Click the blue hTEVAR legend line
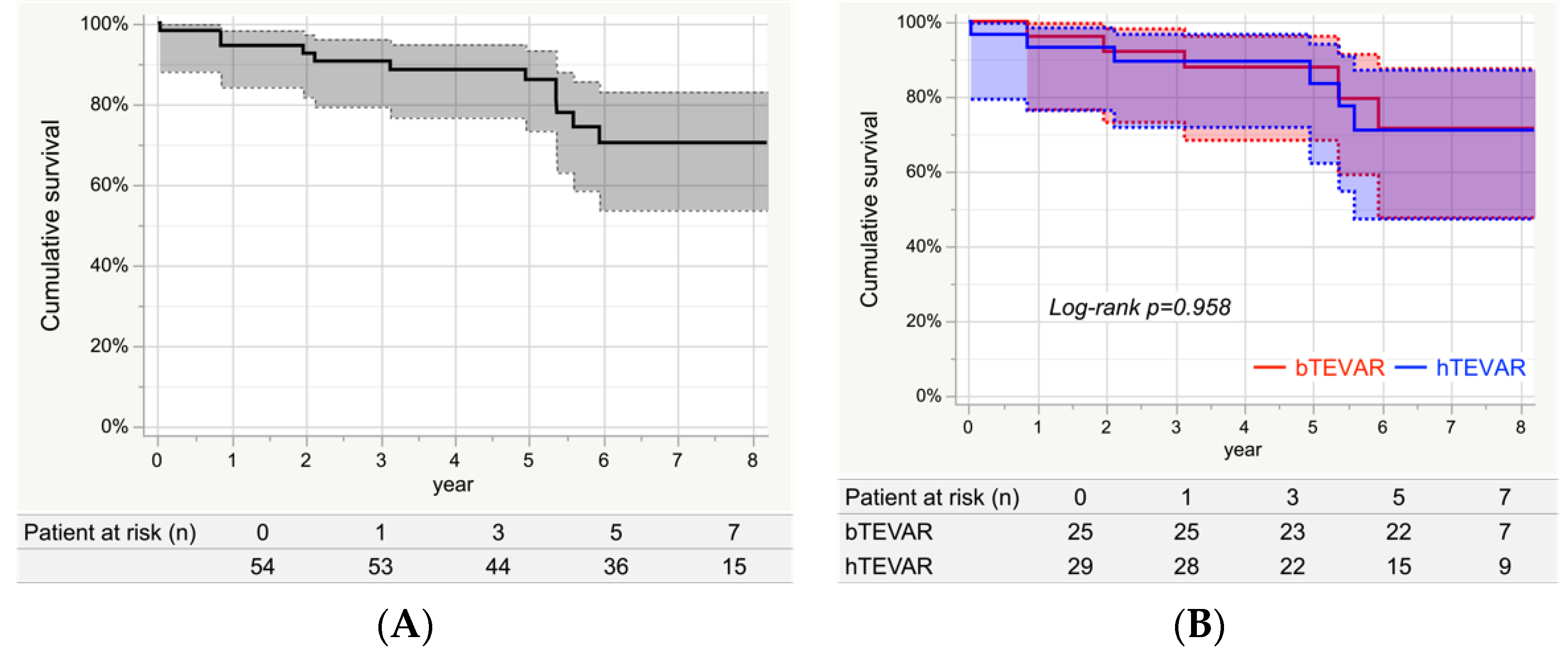This screenshot has width=1568, height=656. click(1410, 368)
